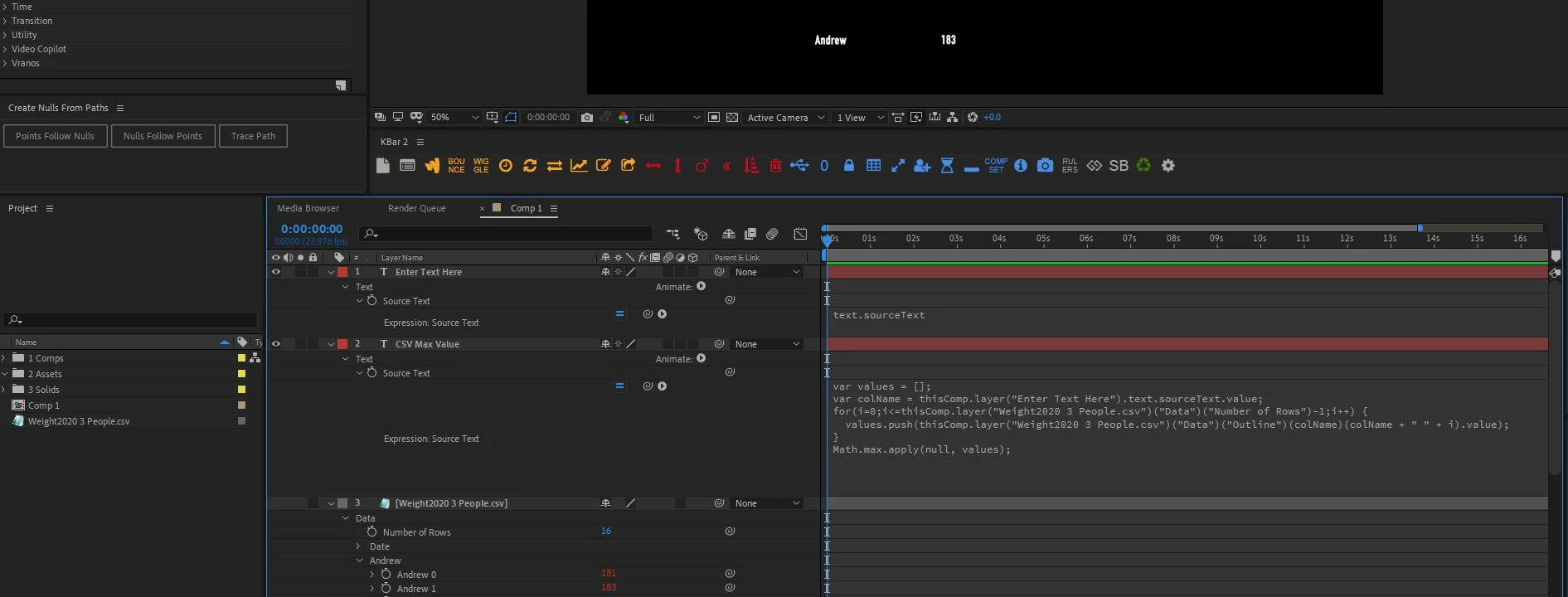
Task: Open parent dropdown for CSV Max Value
Action: 767,344
